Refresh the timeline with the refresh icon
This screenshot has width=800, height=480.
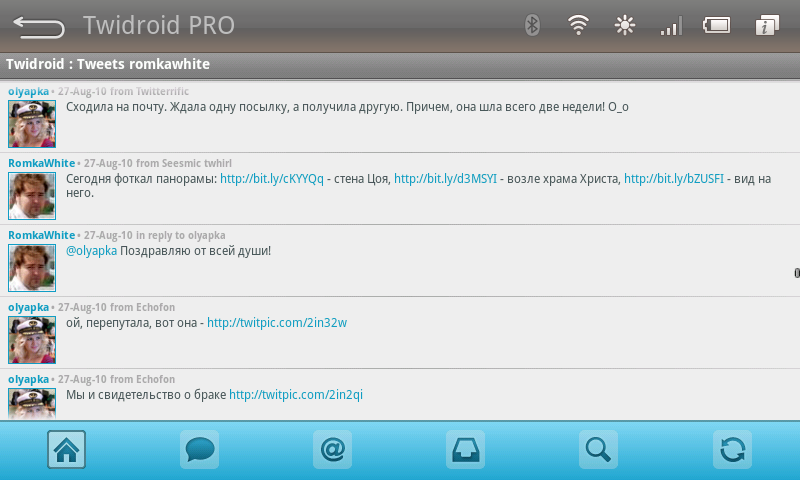tap(732, 449)
